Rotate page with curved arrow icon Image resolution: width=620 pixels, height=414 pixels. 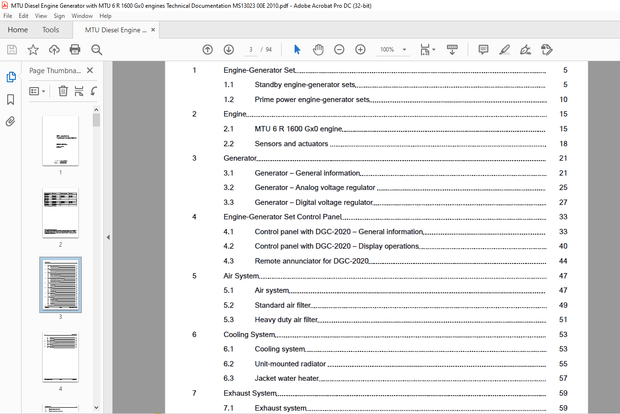point(94,91)
